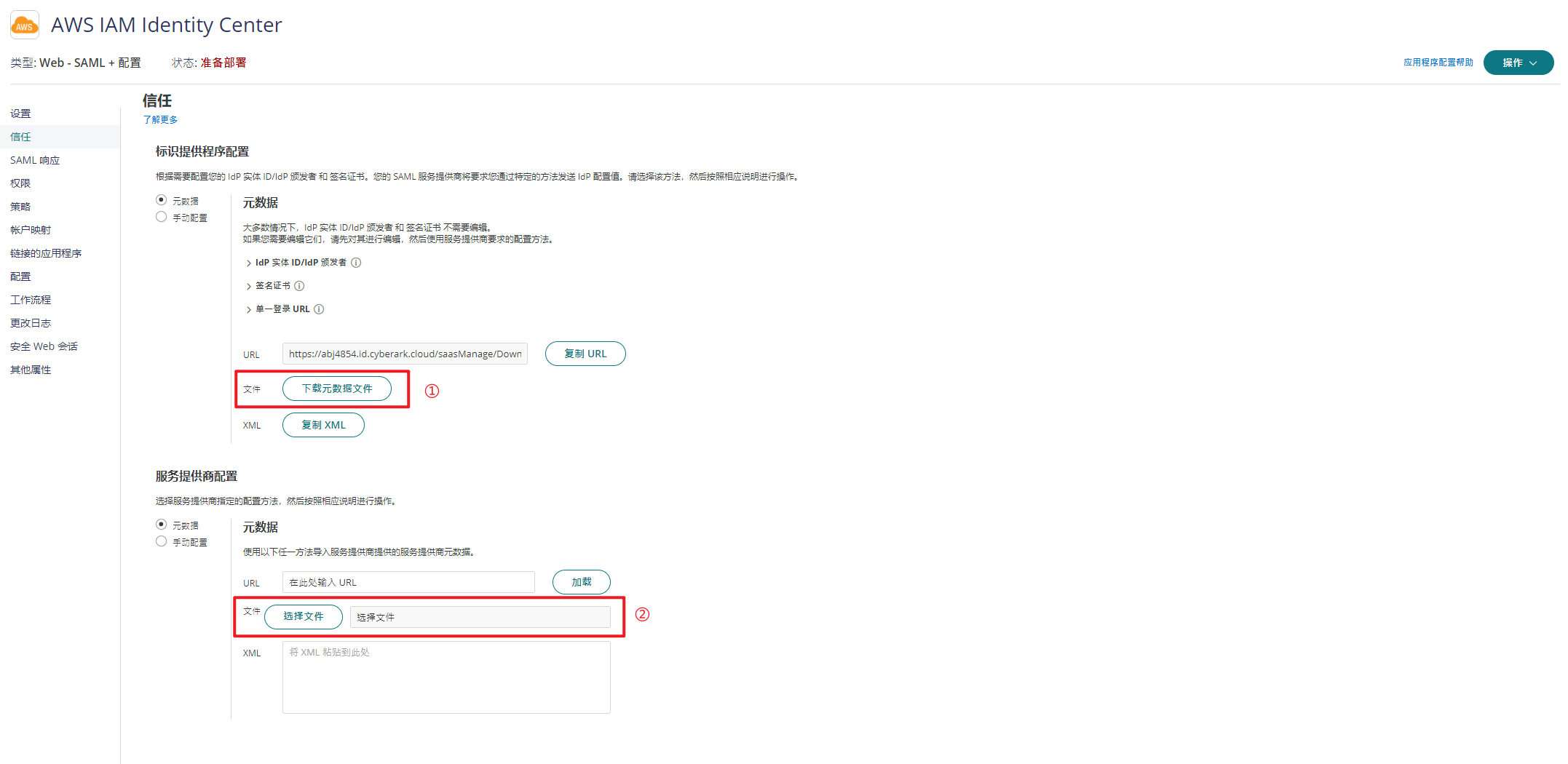Go to SAML 响应 in the sidebar

[x=35, y=160]
